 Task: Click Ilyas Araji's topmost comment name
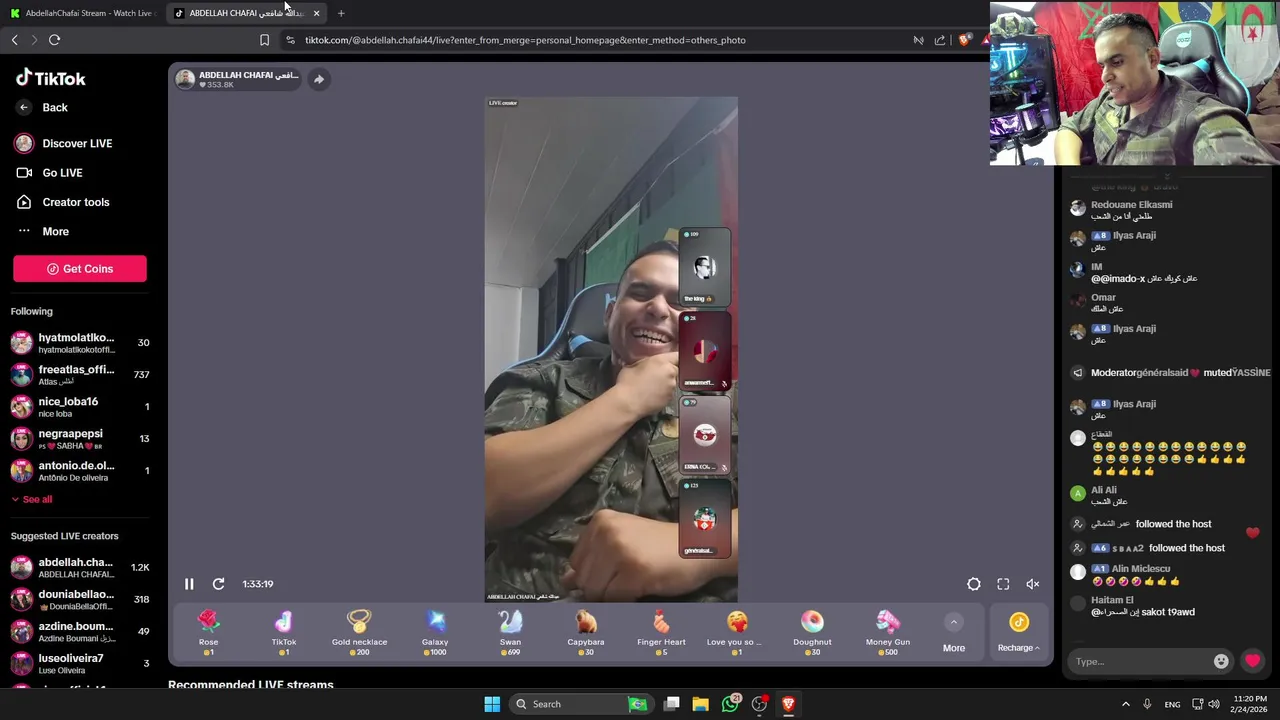pyautogui.click(x=1133, y=235)
